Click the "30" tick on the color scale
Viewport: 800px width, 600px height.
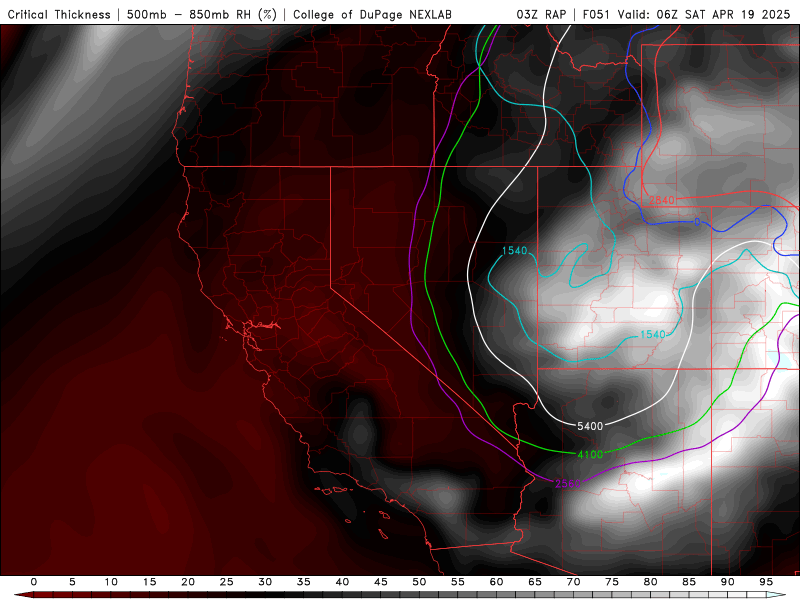point(265,582)
